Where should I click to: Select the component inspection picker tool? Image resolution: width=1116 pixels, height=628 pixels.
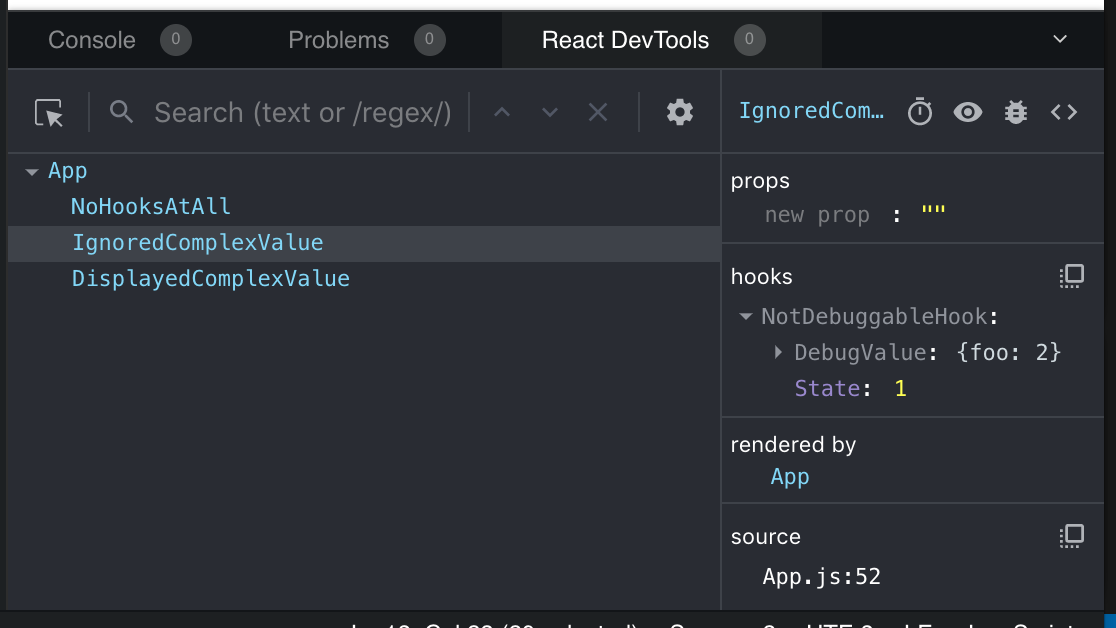(48, 112)
